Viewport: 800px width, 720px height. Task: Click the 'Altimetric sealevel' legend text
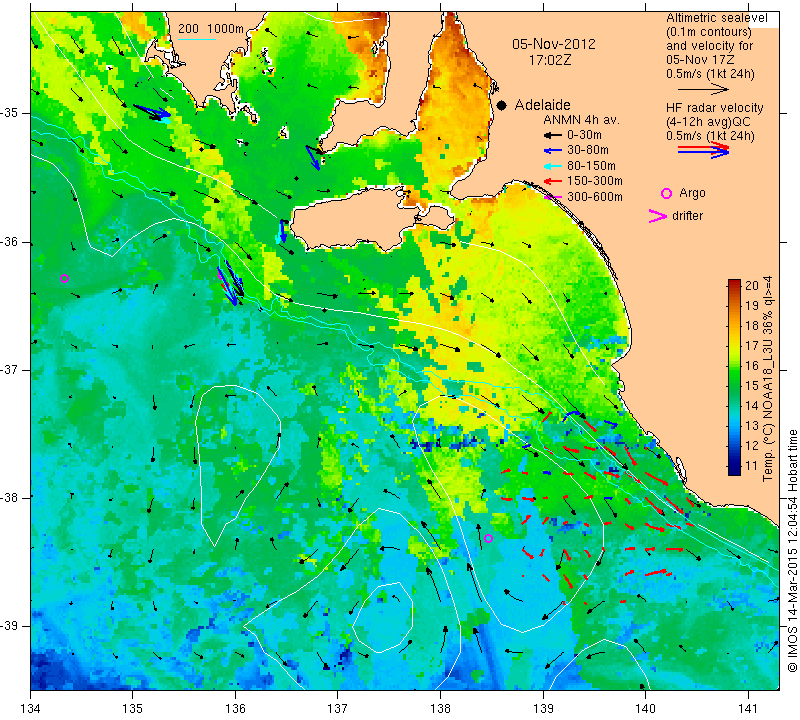(x=717, y=18)
